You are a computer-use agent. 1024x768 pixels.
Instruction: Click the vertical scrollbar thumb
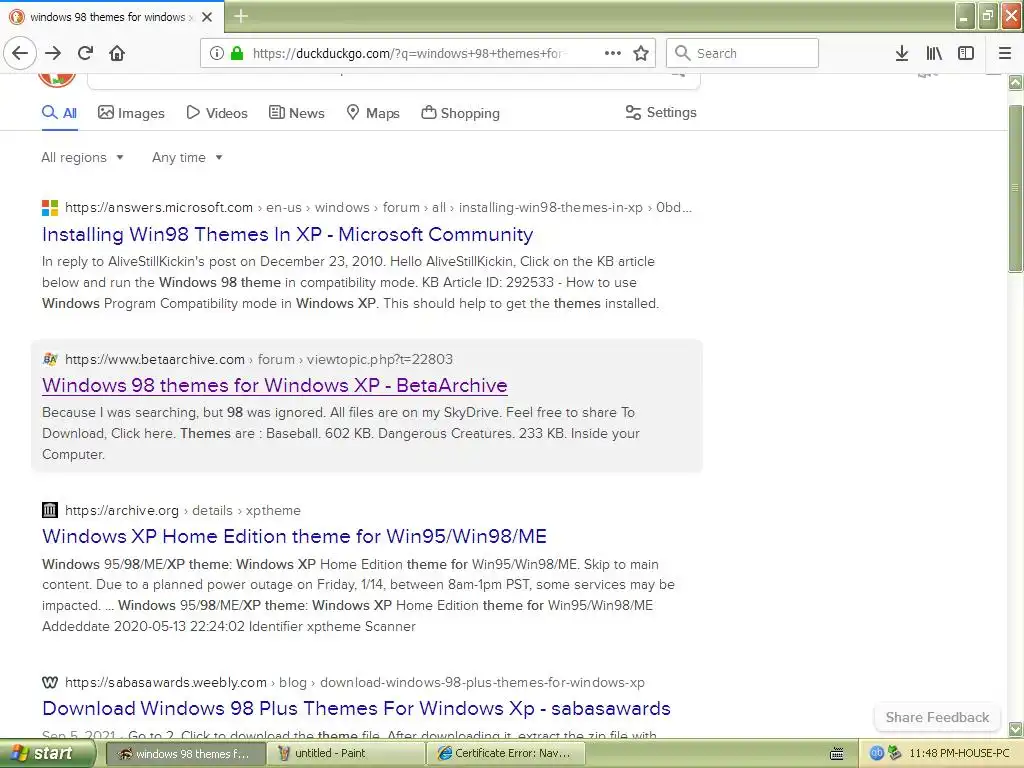coord(1016,188)
